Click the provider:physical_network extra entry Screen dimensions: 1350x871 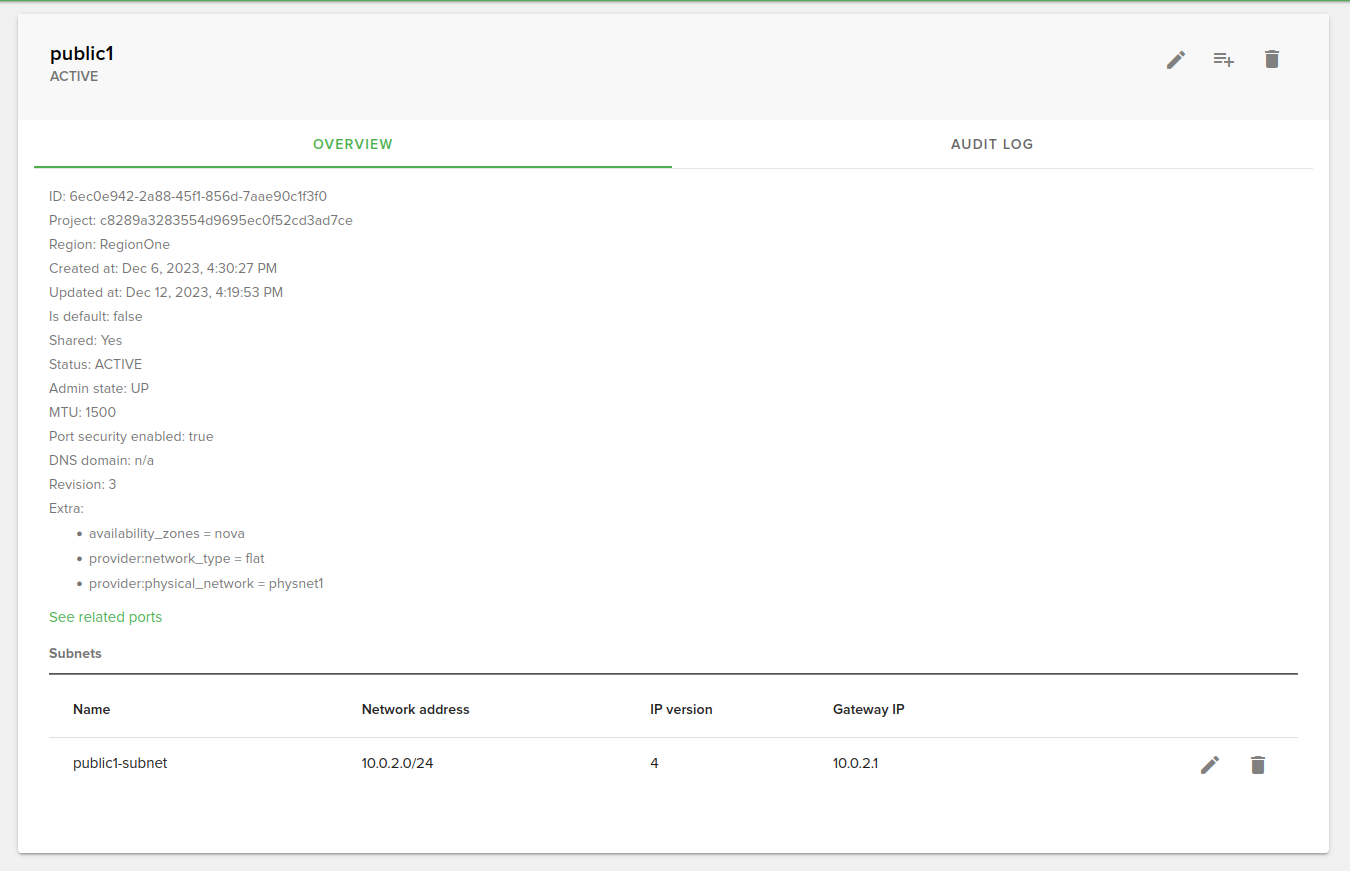tap(206, 583)
